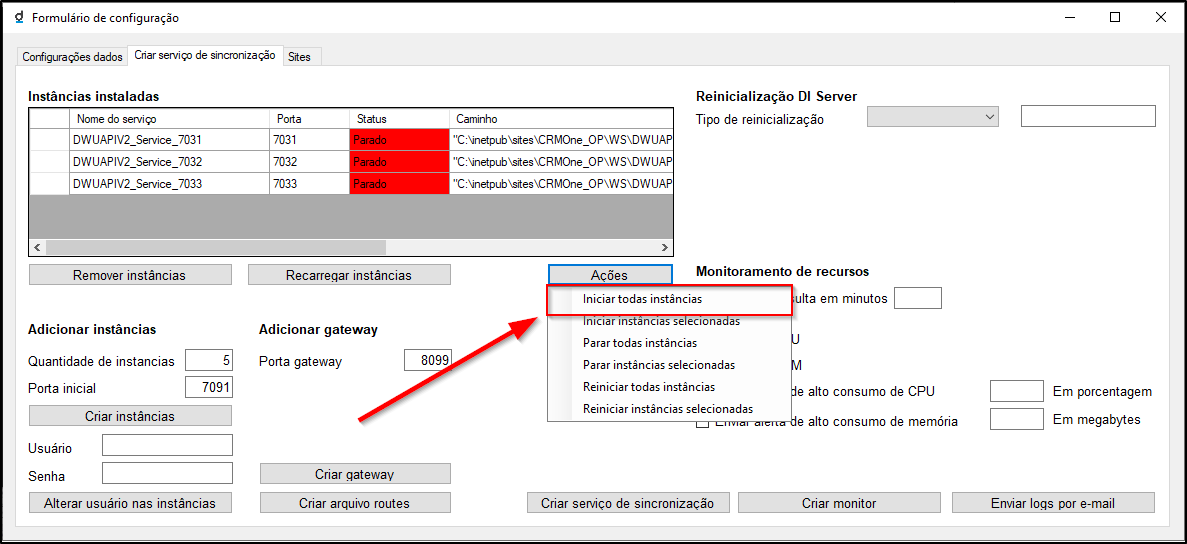Select row header of DWUAPIV2_Service_7031
The image size is (1187, 544).
pos(49,140)
